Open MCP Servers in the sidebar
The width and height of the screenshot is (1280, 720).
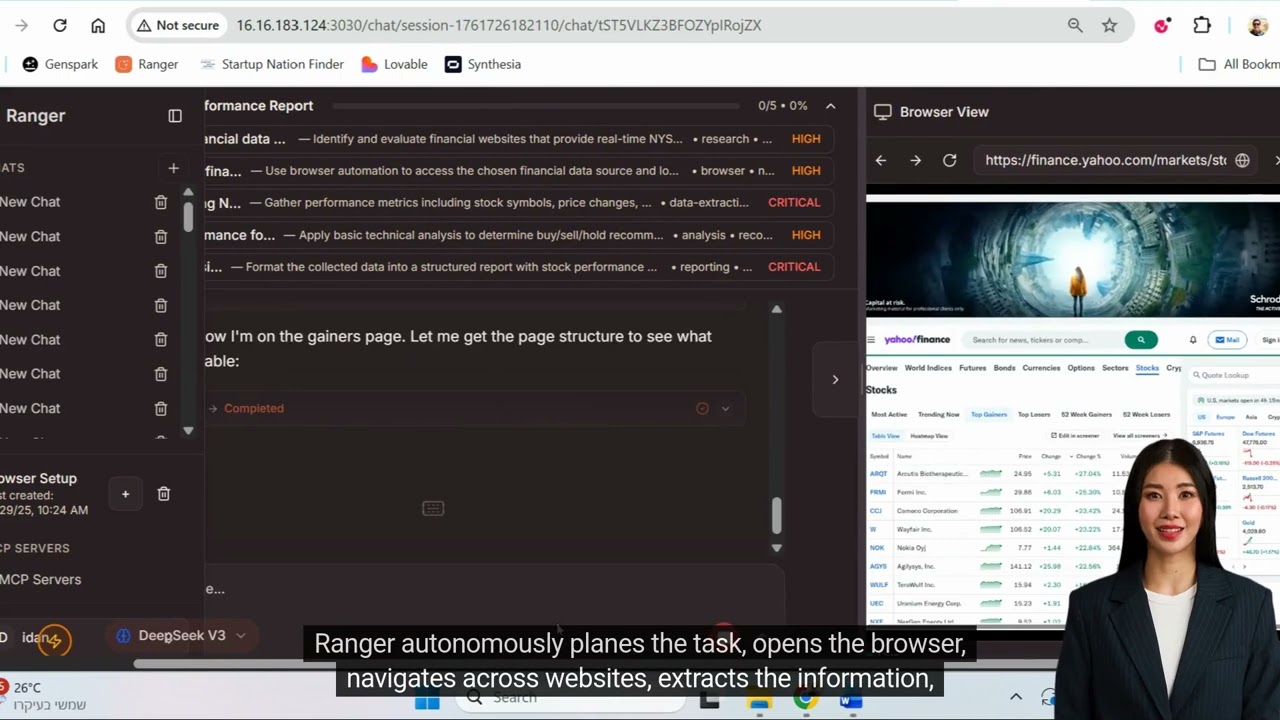pos(41,580)
